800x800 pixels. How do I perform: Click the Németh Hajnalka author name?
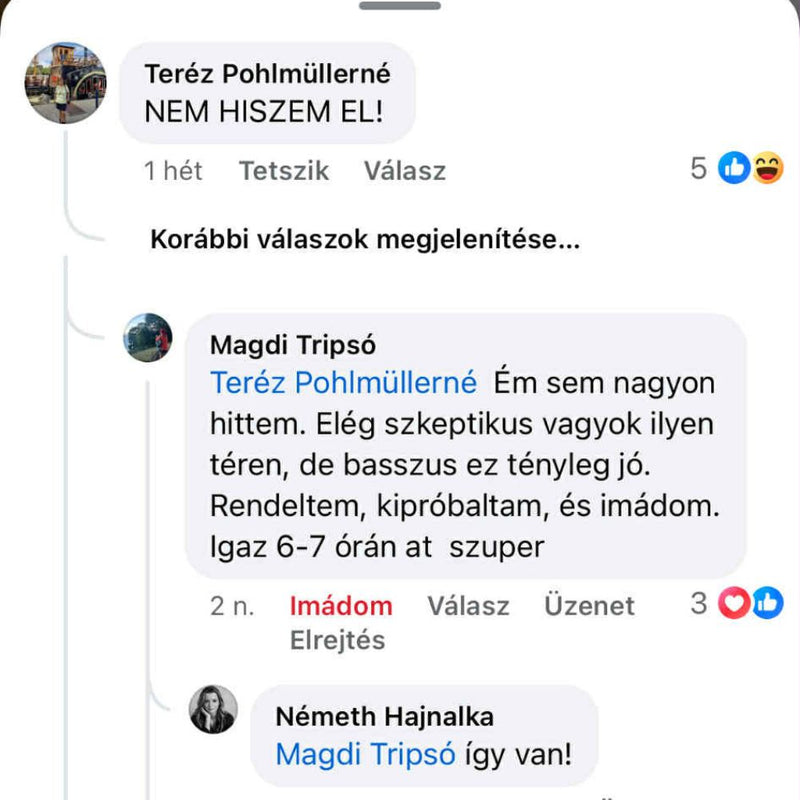(384, 716)
